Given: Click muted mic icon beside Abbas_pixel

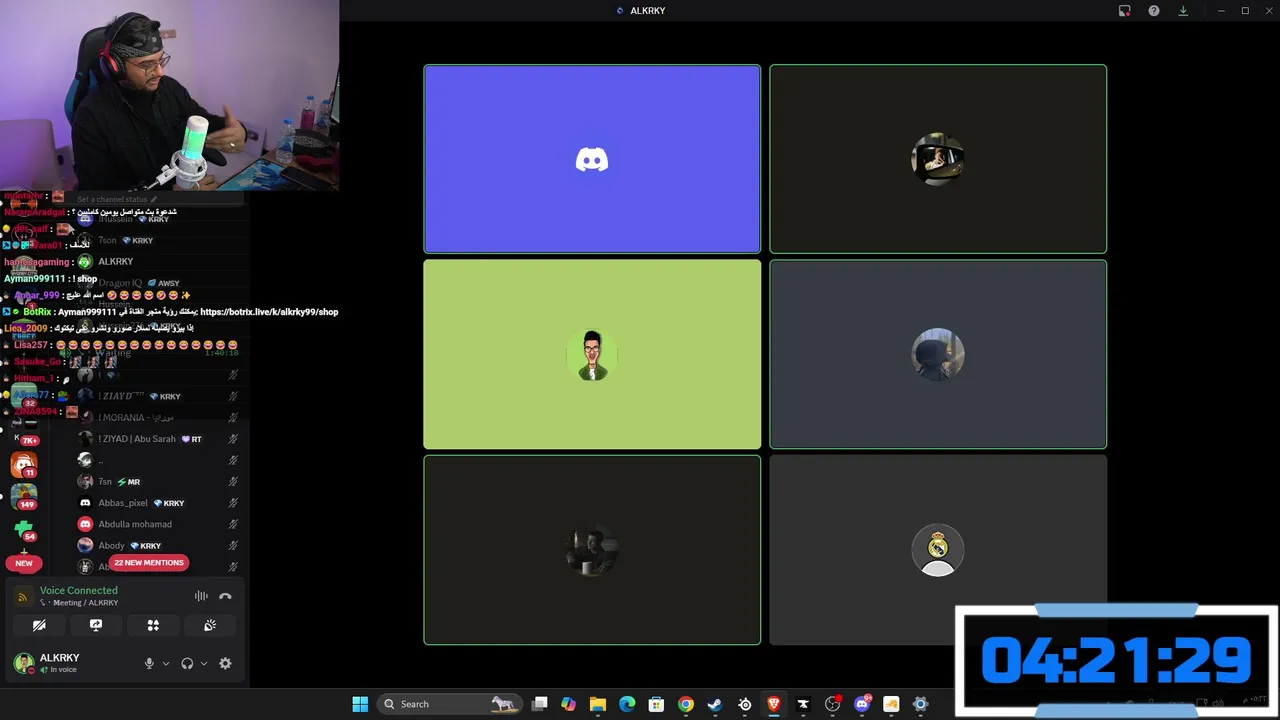Looking at the screenshot, I should point(233,503).
